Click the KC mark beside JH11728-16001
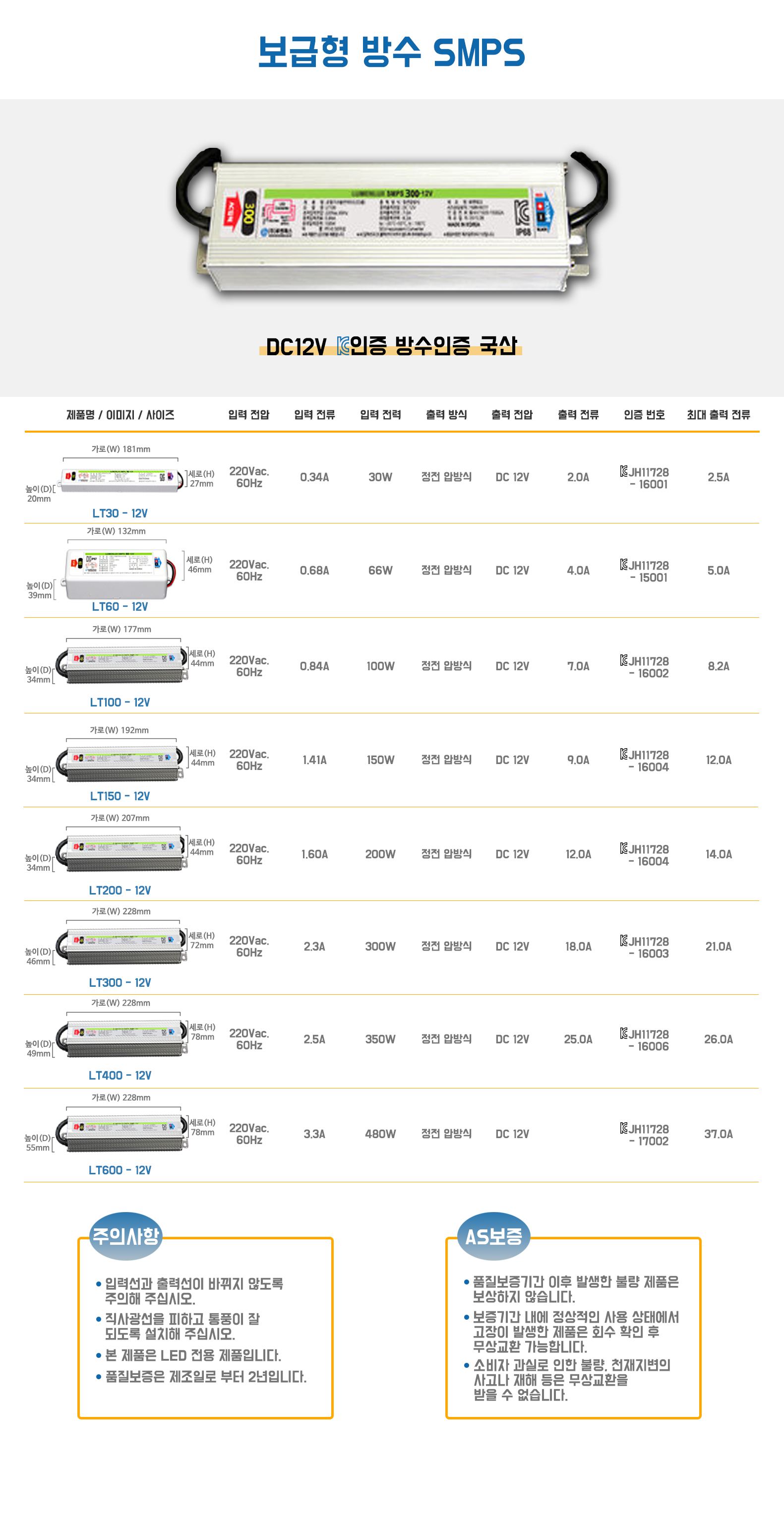This screenshot has width=784, height=1538. coord(623,471)
